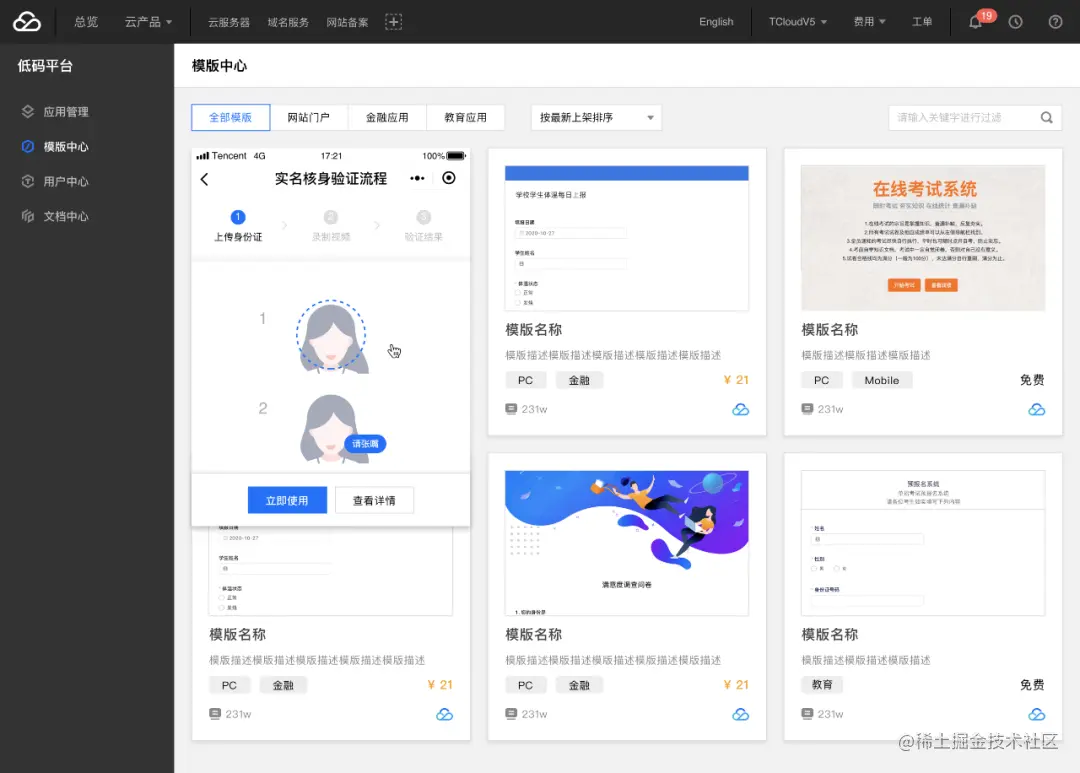Click step 2 录制视频 in the phone preview
1080x773 pixels.
coord(331,227)
